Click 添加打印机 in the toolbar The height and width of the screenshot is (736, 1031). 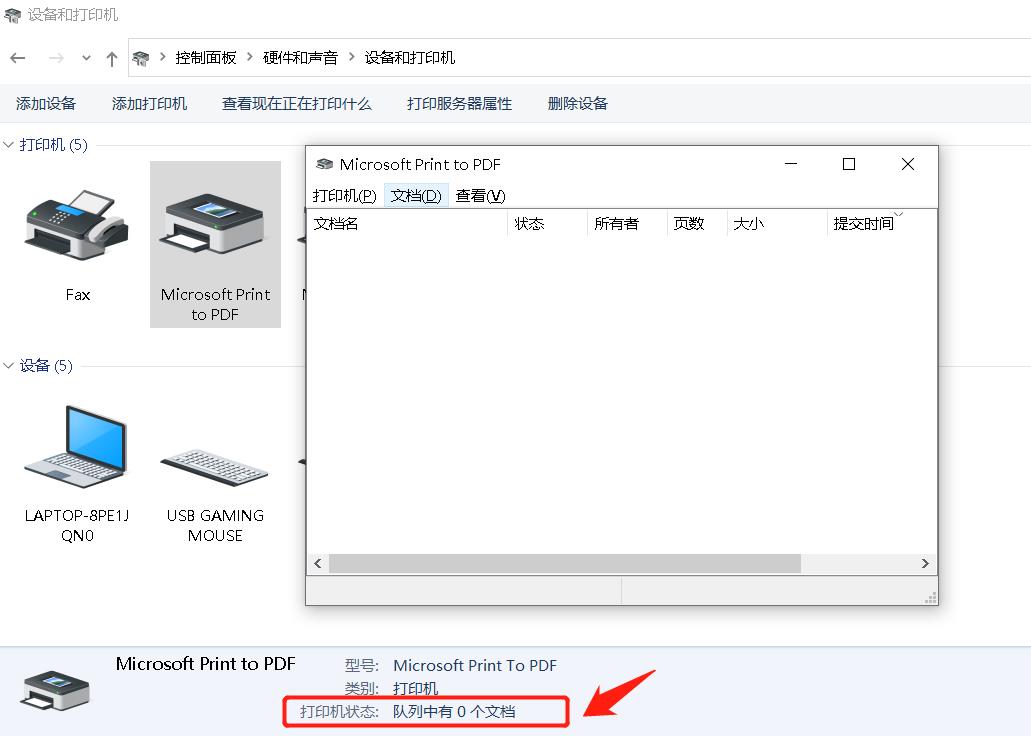coord(149,103)
